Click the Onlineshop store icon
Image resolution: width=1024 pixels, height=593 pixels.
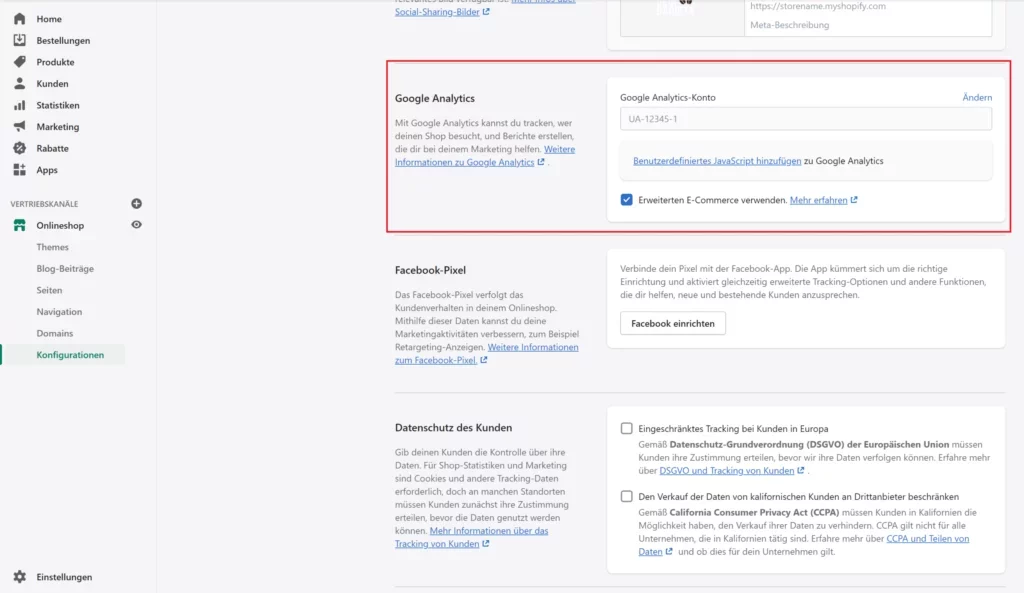tap(20, 225)
